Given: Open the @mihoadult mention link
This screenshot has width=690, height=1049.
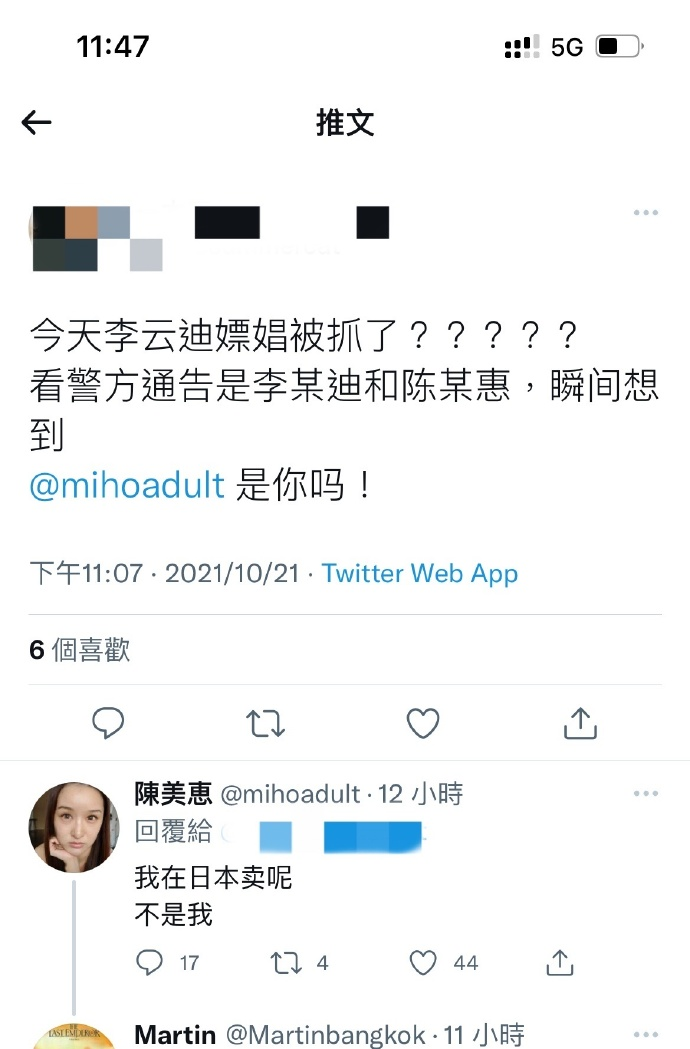Looking at the screenshot, I should coord(127,485).
